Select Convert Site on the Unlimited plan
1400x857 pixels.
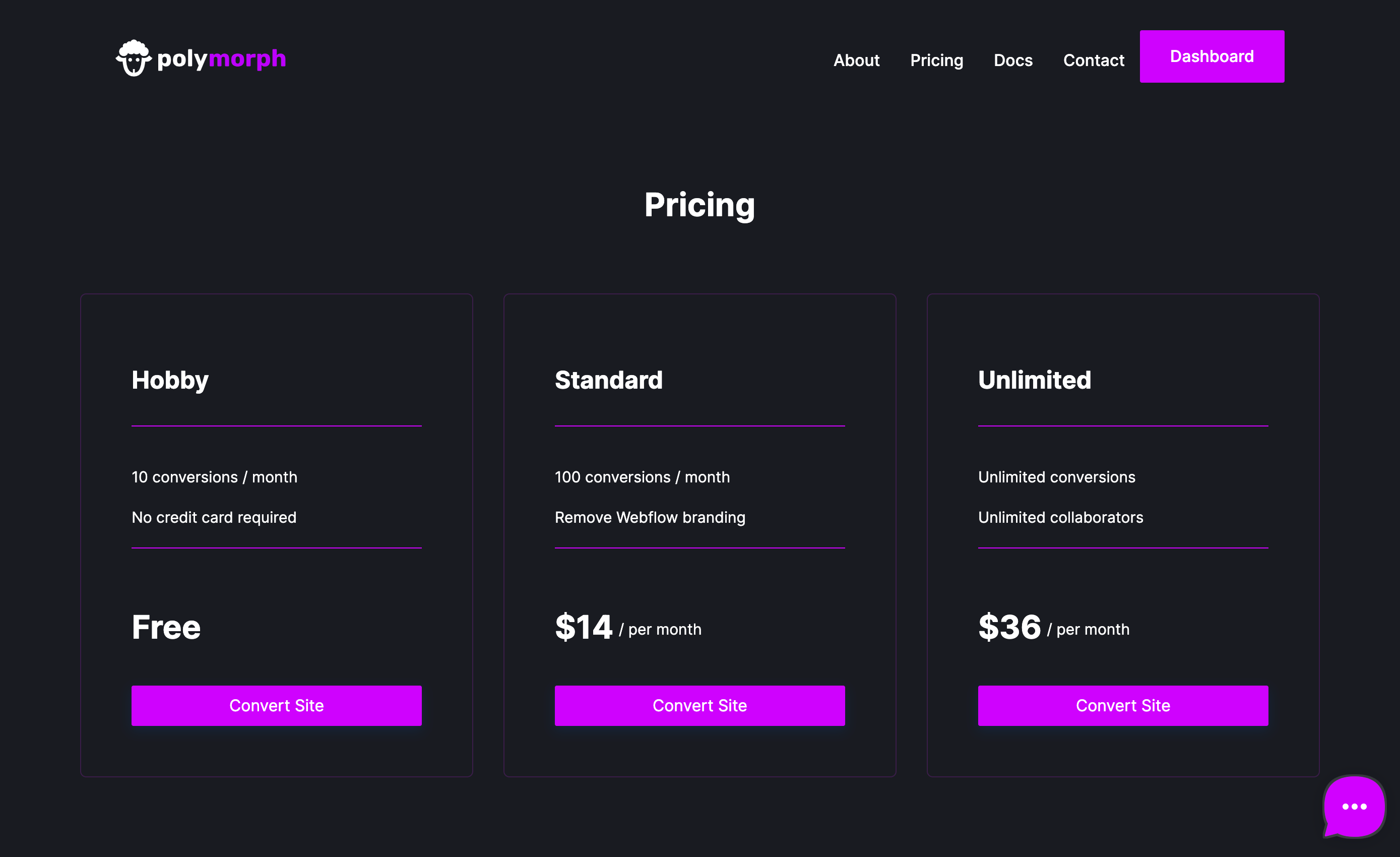1123,705
